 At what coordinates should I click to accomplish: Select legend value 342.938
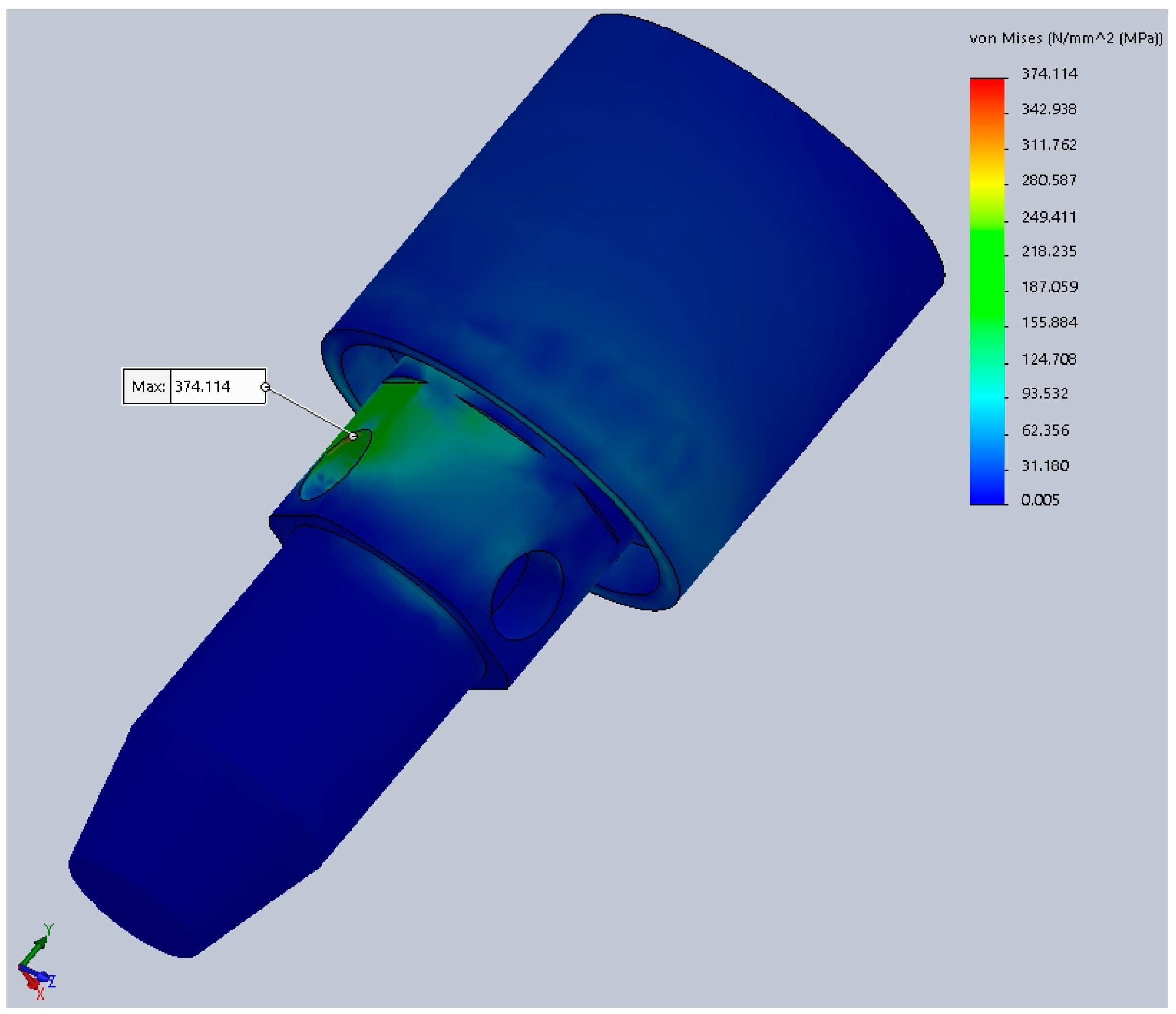[x=1049, y=109]
